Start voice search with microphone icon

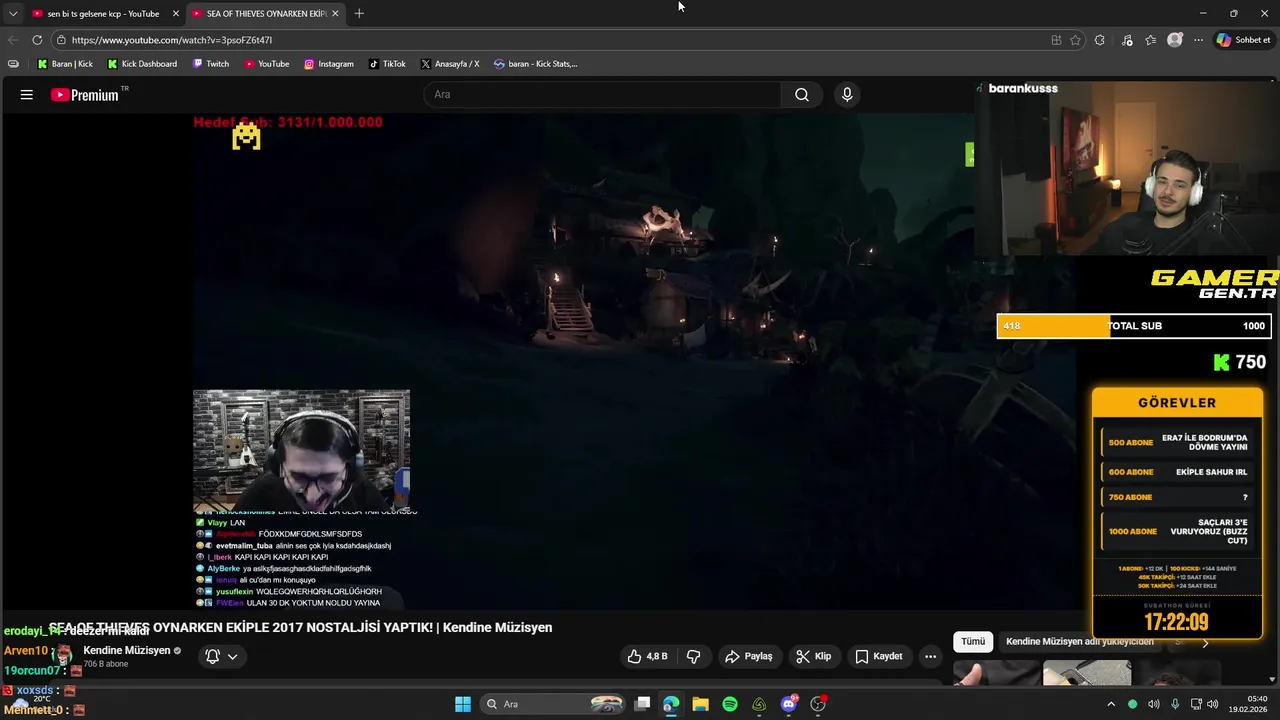point(847,95)
